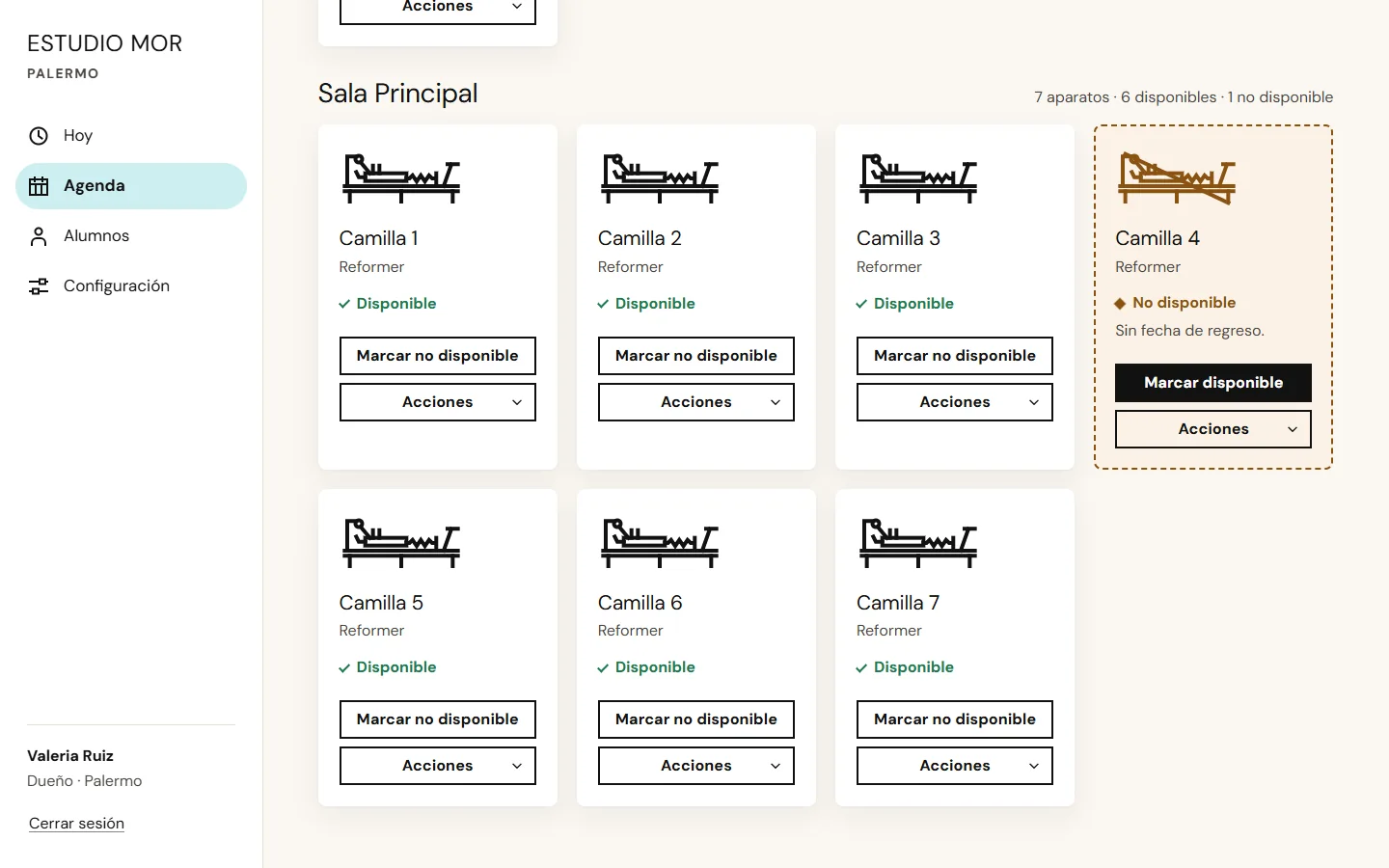Mark Camilla 6 as no disponible
This screenshot has width=1389, height=868.
696,719
